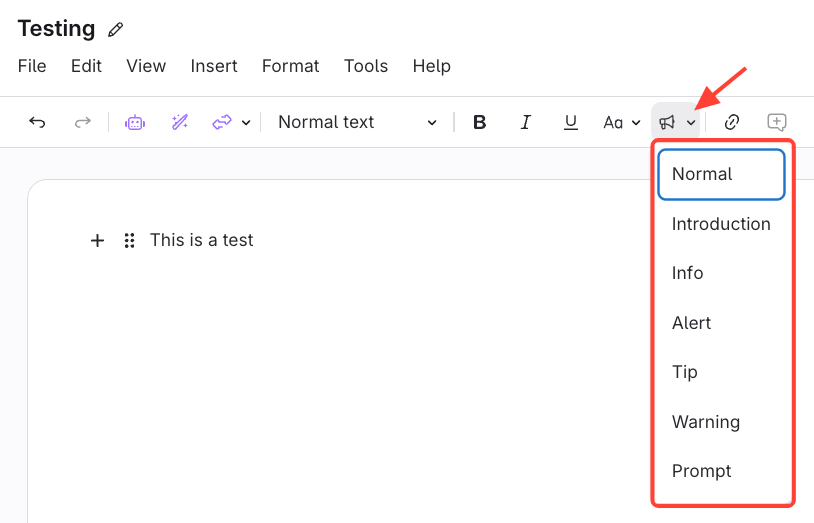This screenshot has width=814, height=523.
Task: Click the plus icon to add block
Action: tap(97, 240)
